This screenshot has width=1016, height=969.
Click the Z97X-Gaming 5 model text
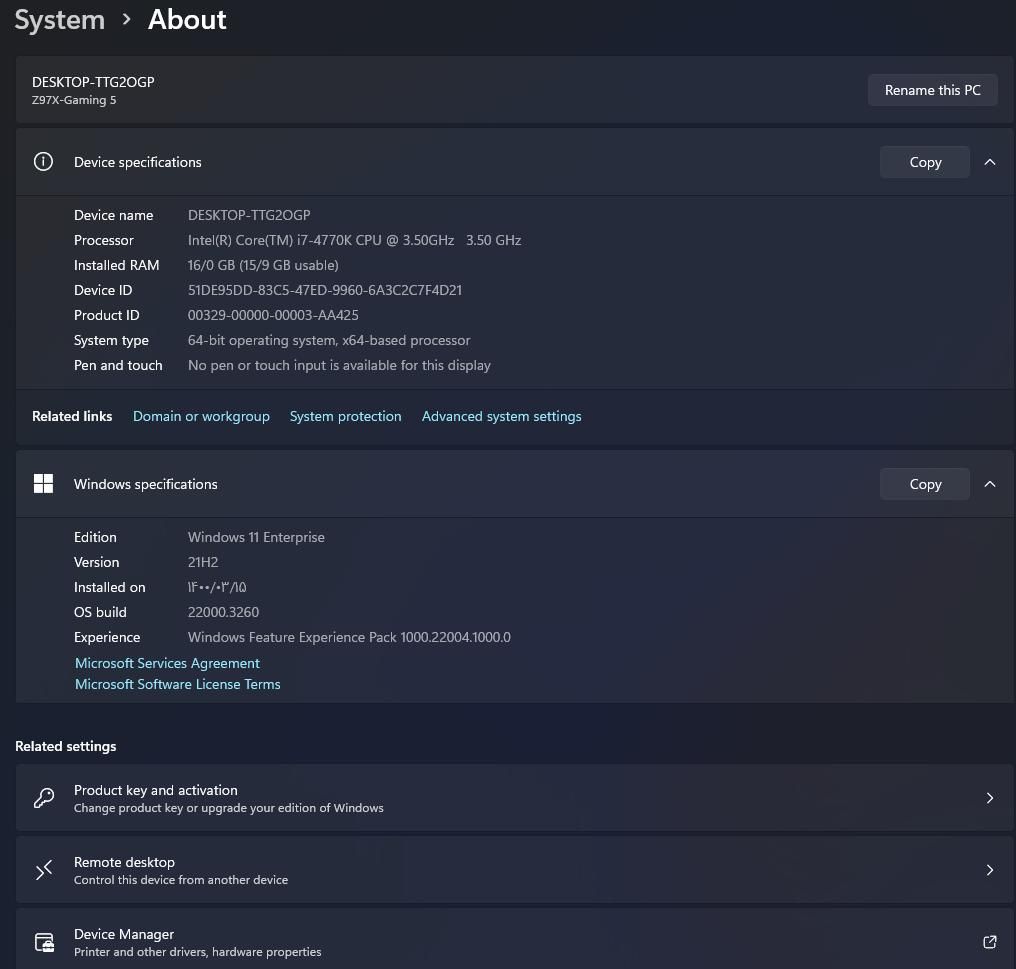coord(74,100)
